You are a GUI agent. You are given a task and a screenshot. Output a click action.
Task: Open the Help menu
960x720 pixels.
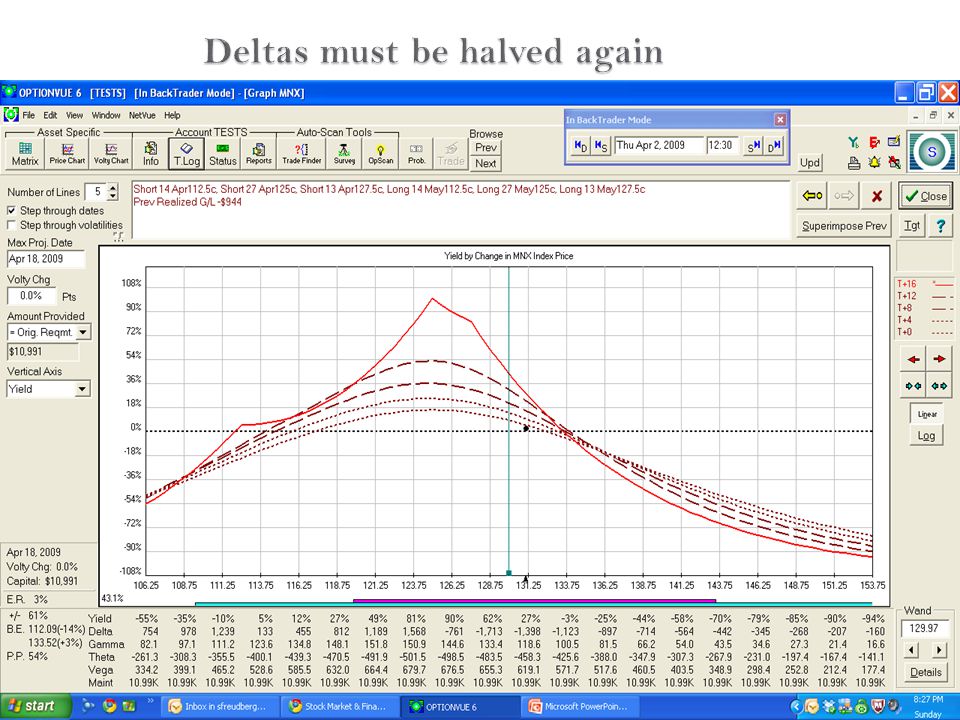(x=172, y=115)
